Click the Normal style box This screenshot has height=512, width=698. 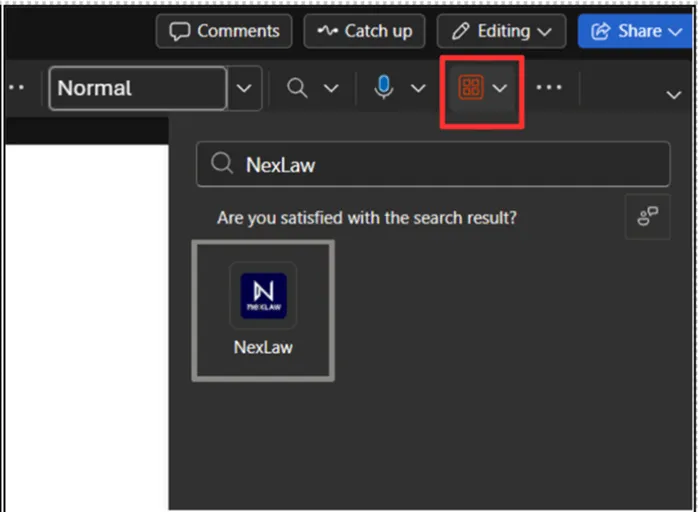(x=138, y=88)
